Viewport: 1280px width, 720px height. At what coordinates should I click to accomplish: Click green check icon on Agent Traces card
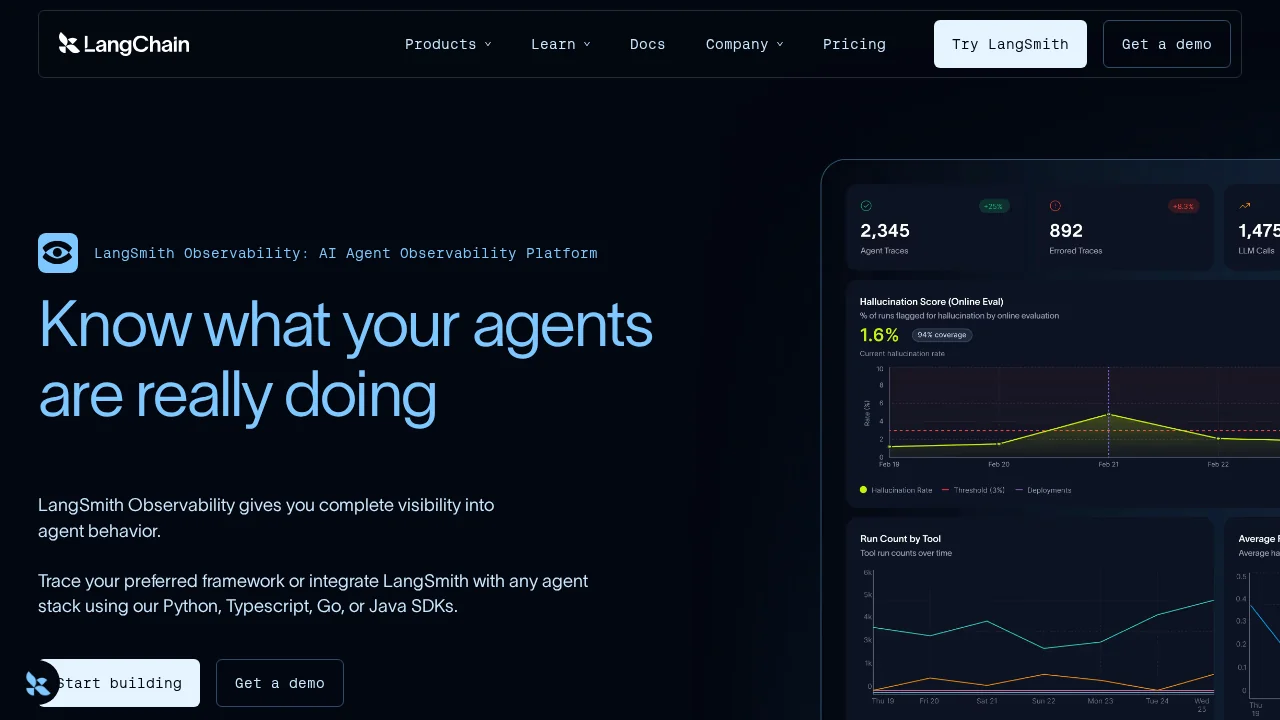(866, 206)
